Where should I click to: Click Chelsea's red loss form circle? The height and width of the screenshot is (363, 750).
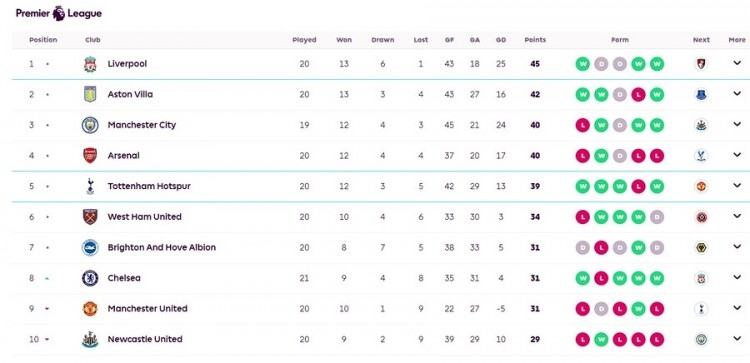coord(601,278)
